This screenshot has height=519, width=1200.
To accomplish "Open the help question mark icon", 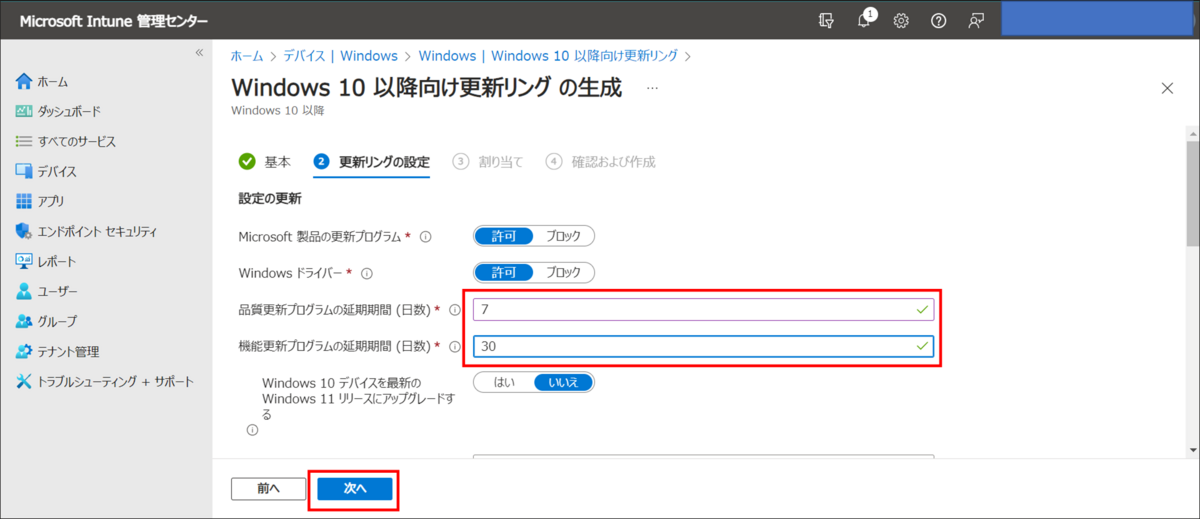I will 938,20.
